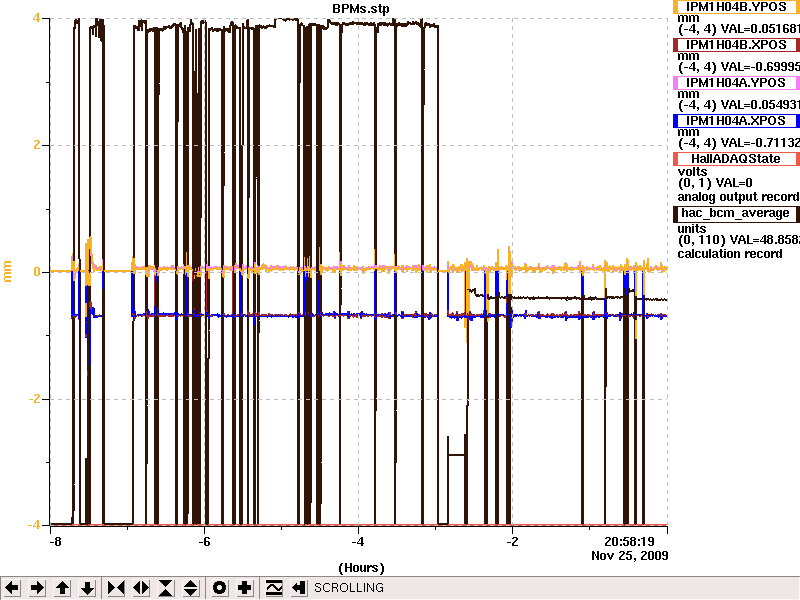Click the (Hours) x-axis label

point(361,568)
